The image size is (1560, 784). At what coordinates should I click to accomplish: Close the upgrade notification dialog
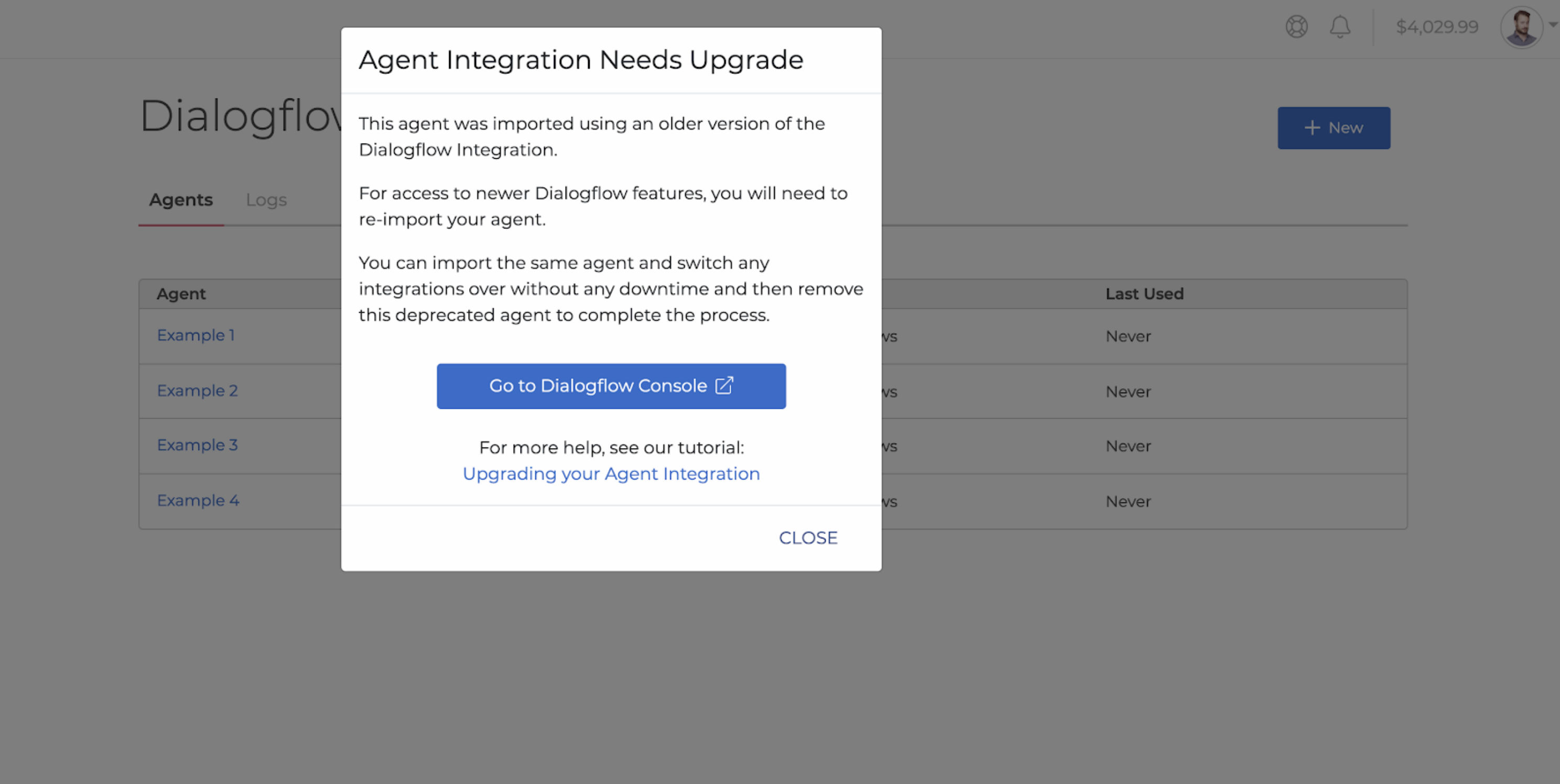coord(808,538)
